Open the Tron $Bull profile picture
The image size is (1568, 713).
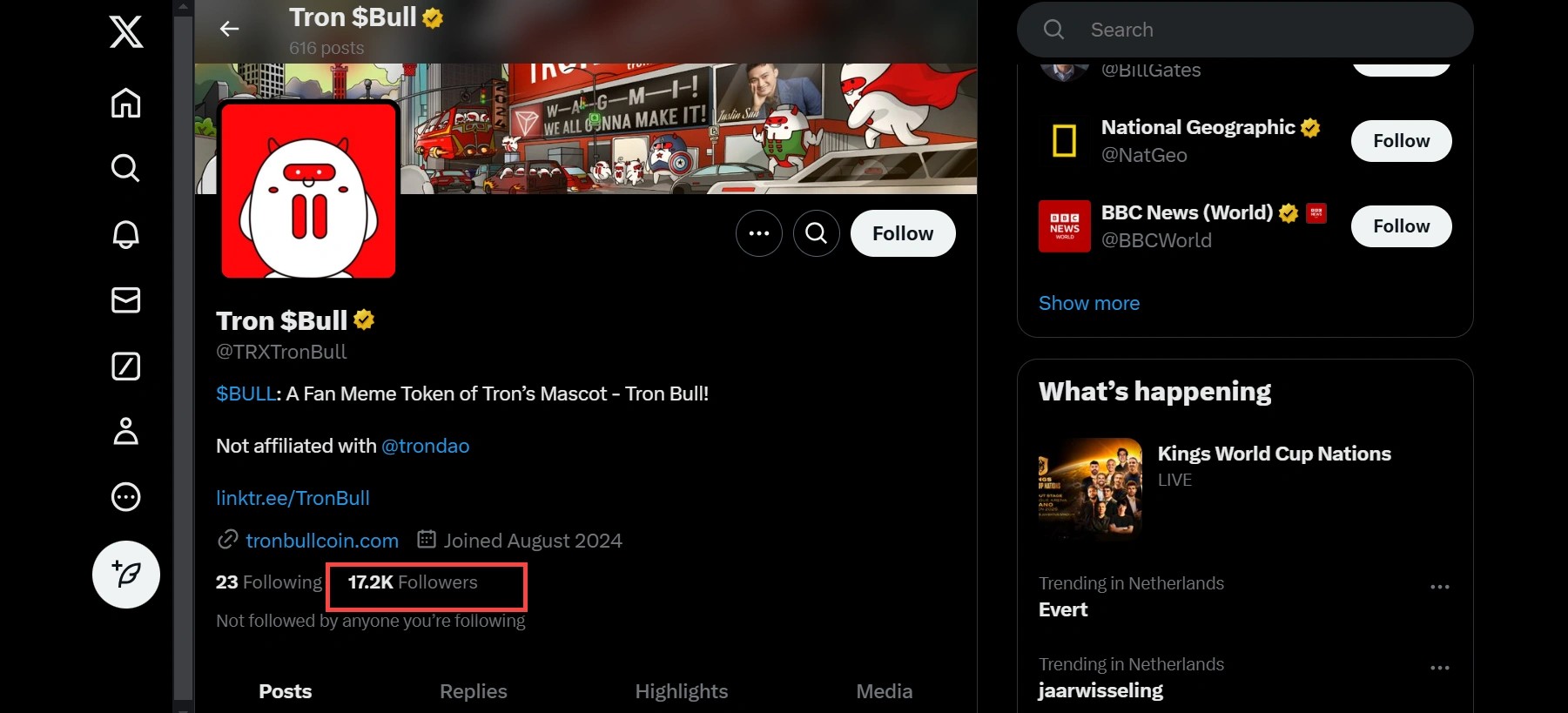pos(308,190)
